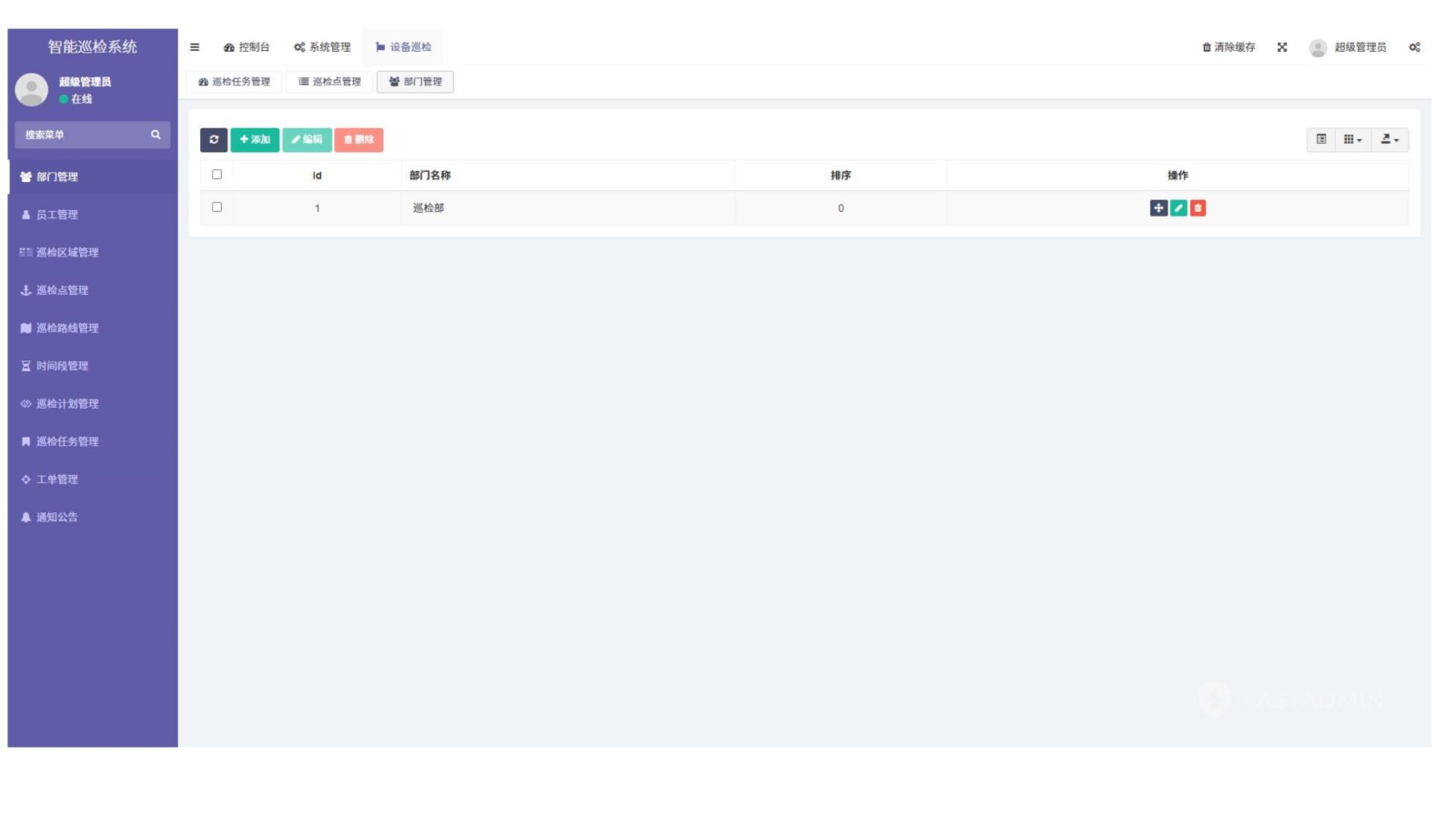The height and width of the screenshot is (819, 1456).
Task: Open 工单管理 in the sidebar
Action: [93, 479]
